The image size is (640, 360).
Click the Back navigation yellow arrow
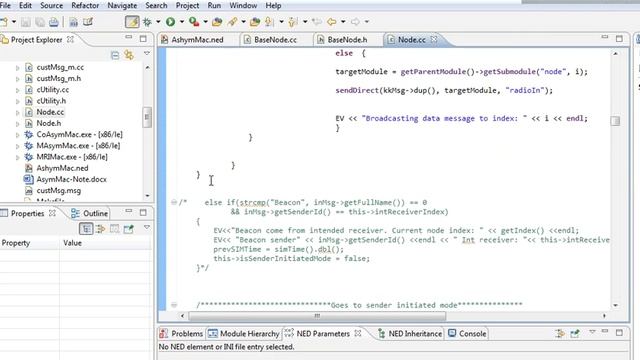pos(331,22)
